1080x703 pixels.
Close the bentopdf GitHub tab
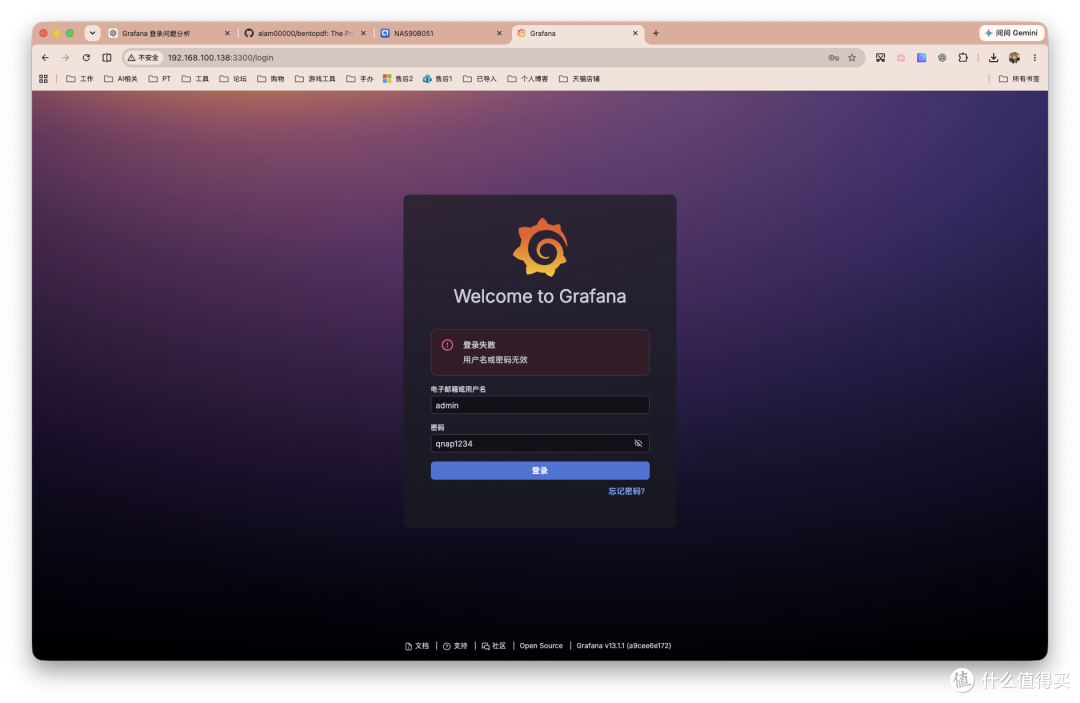click(x=364, y=33)
